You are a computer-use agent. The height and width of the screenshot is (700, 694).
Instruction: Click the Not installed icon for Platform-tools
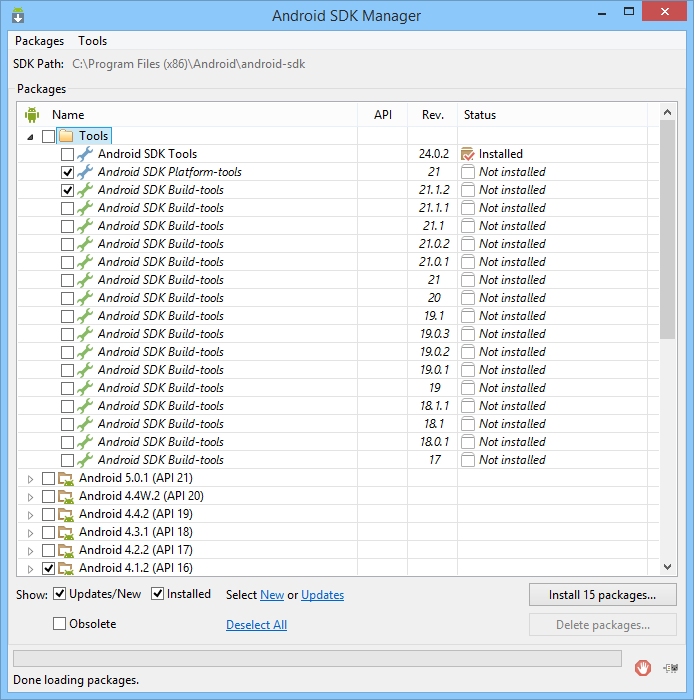[468, 172]
